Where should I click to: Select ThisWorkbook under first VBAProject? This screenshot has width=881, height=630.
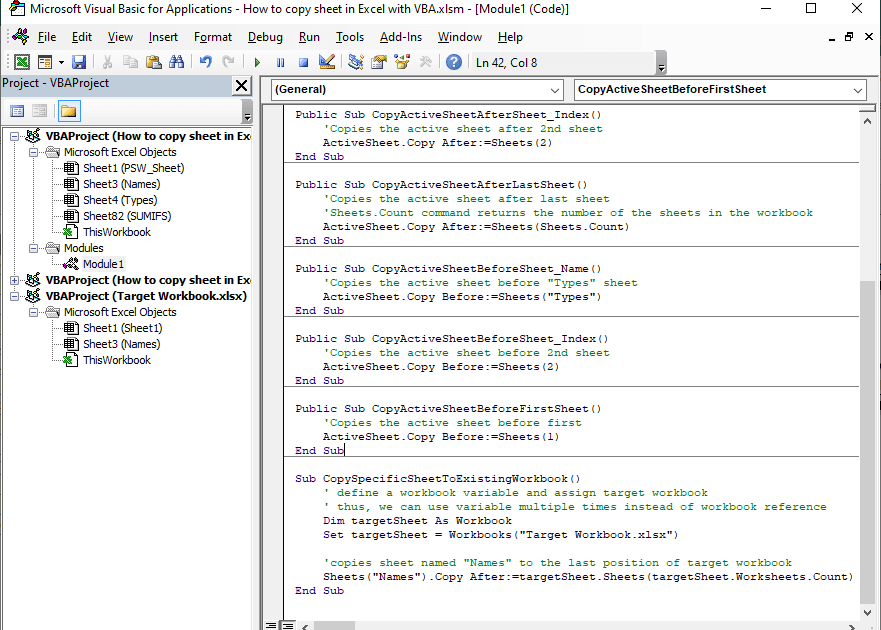[117, 232]
